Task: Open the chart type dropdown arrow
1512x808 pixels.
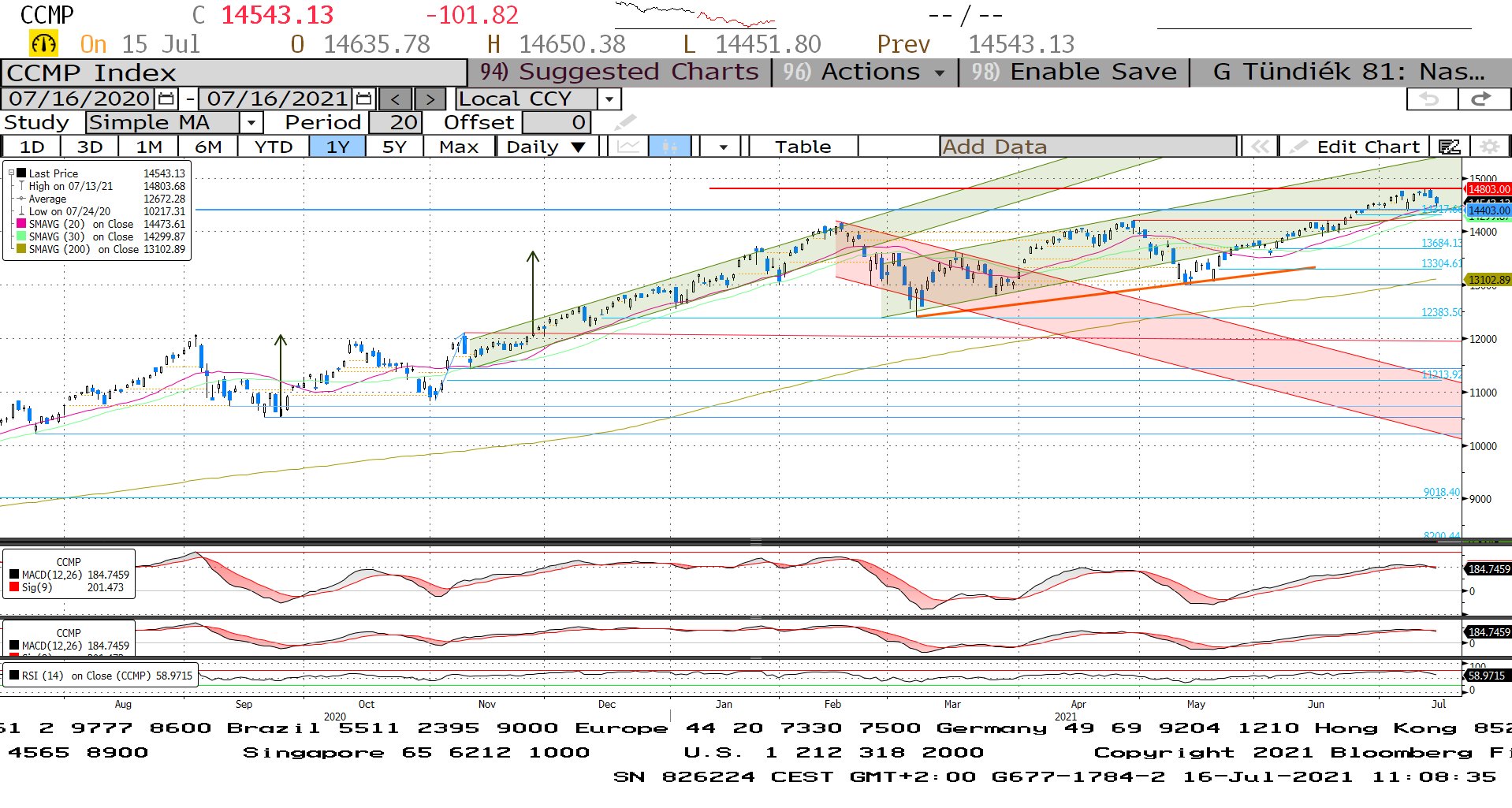Action: click(723, 147)
